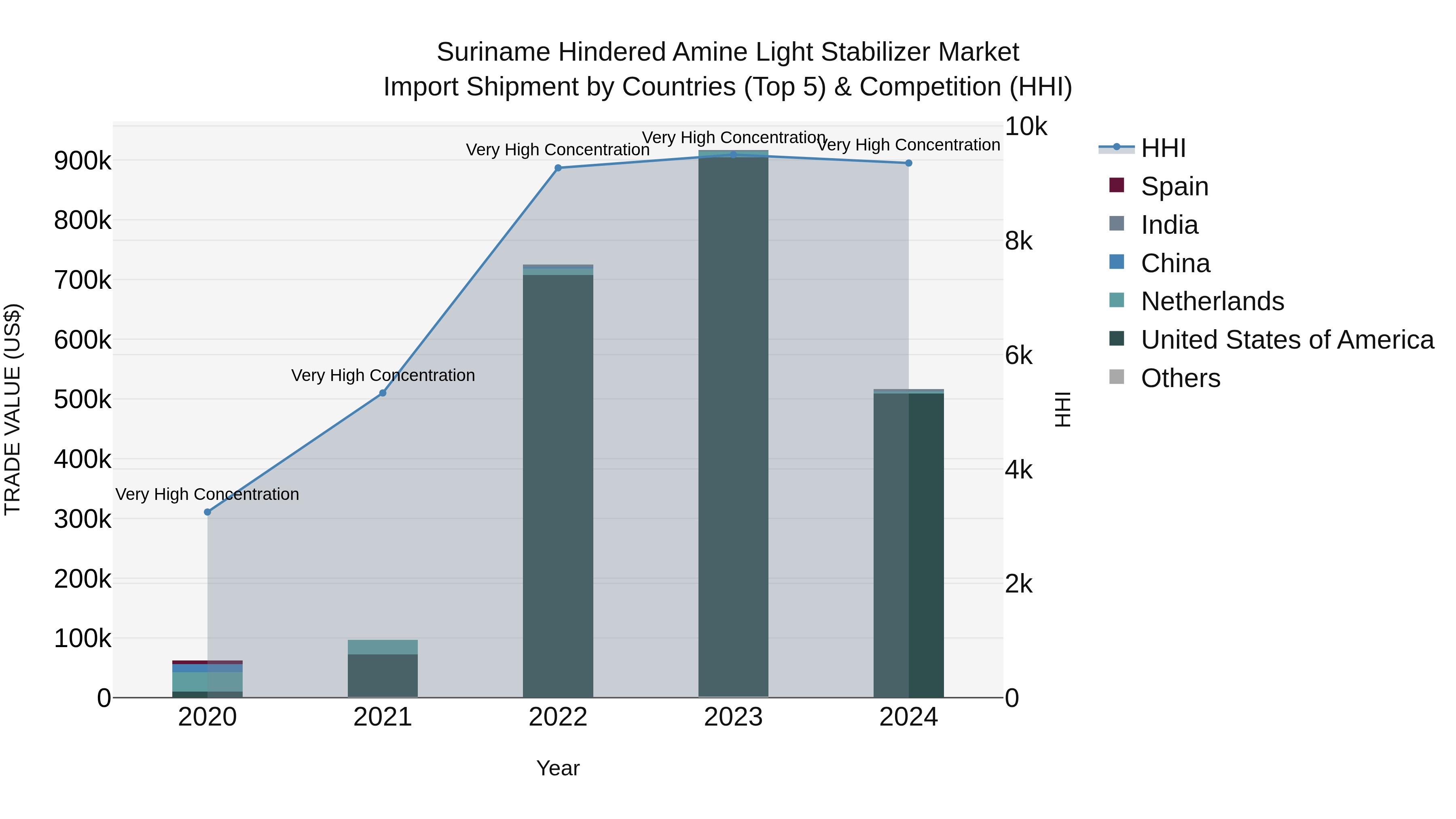Click Very High Concentration label above 2023
Screen dimensions: 1456x819
[x=734, y=138]
